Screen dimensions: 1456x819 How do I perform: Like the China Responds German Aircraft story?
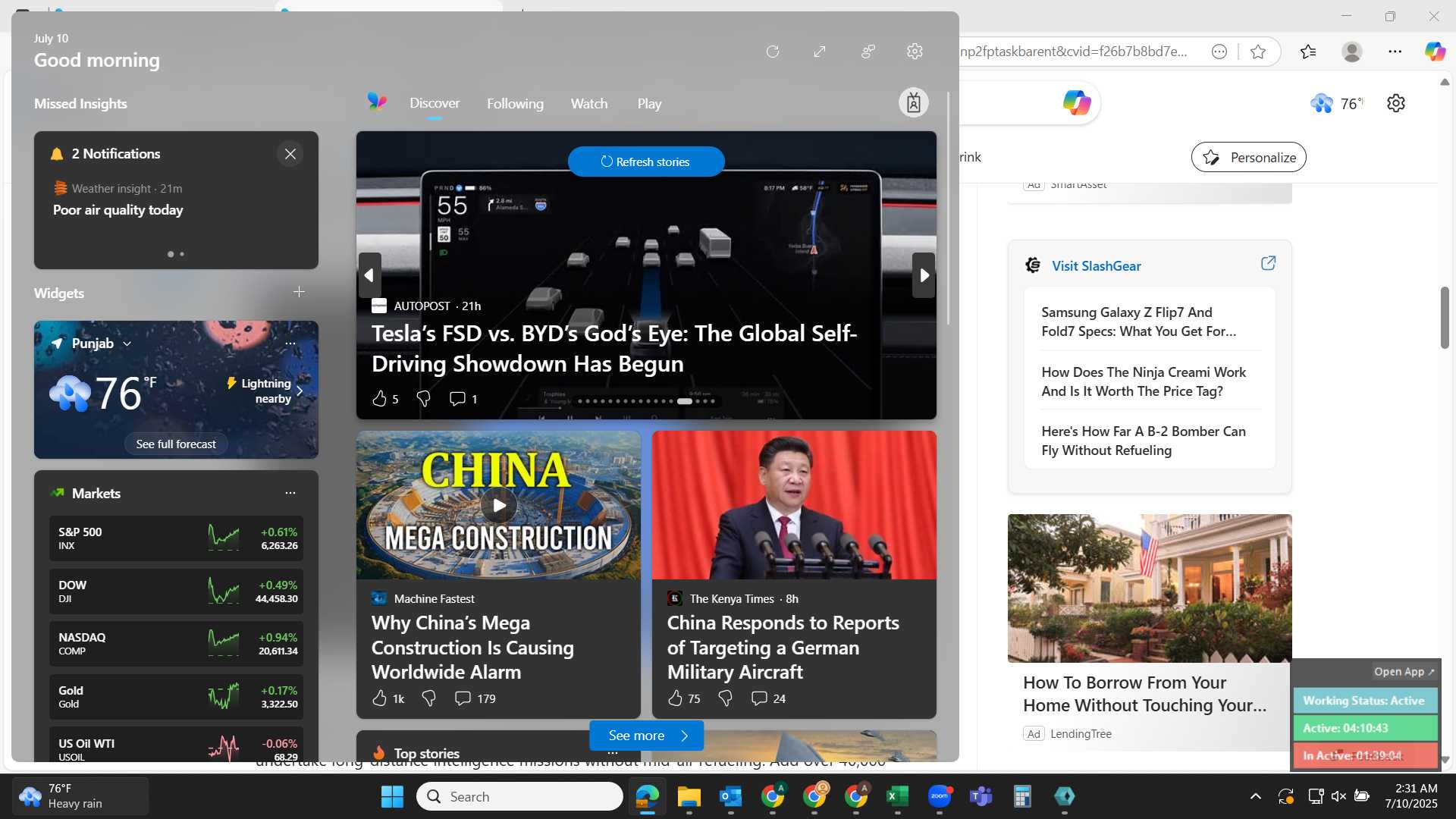683,698
